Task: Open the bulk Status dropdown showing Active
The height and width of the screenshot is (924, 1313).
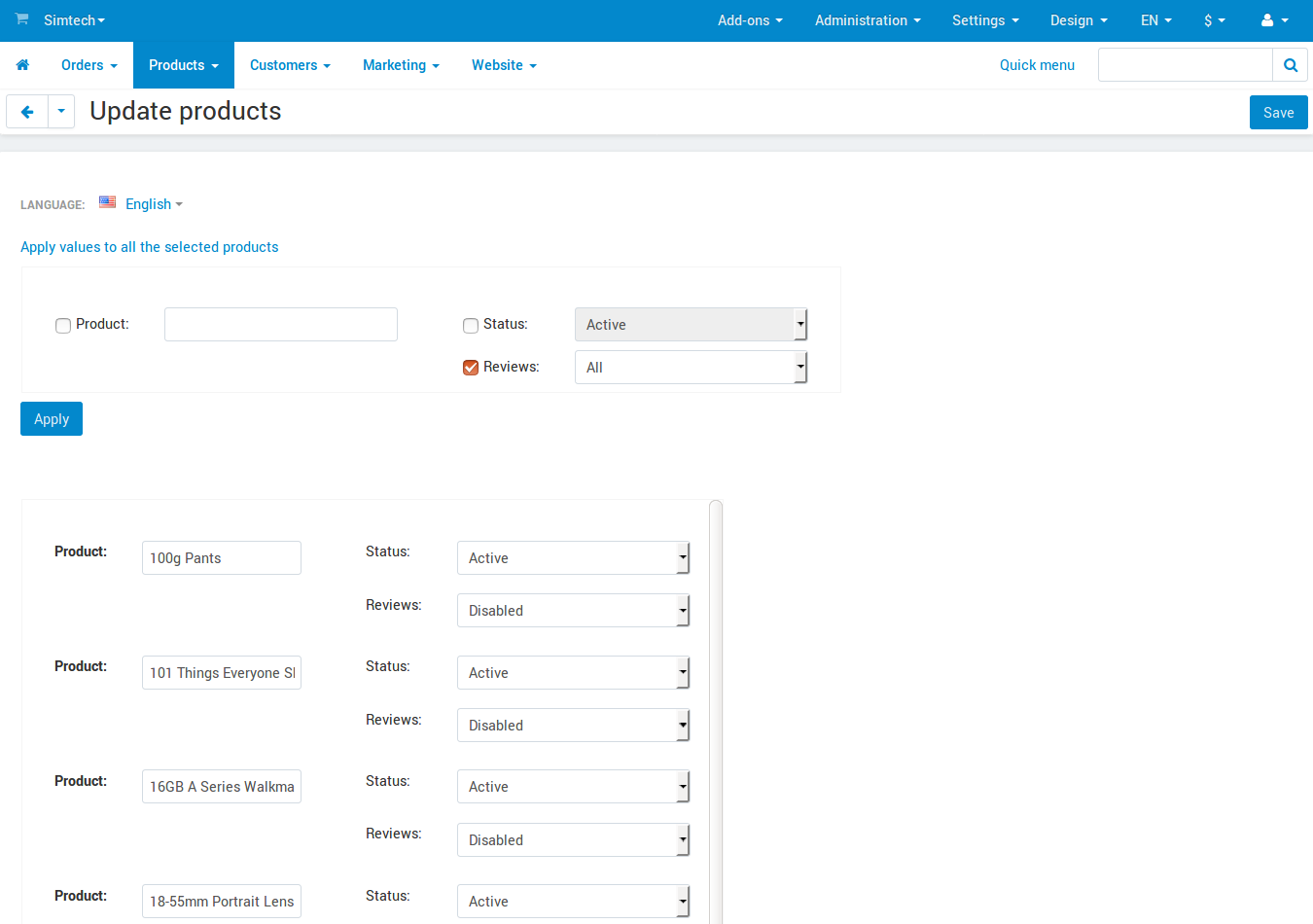Action: coord(691,325)
